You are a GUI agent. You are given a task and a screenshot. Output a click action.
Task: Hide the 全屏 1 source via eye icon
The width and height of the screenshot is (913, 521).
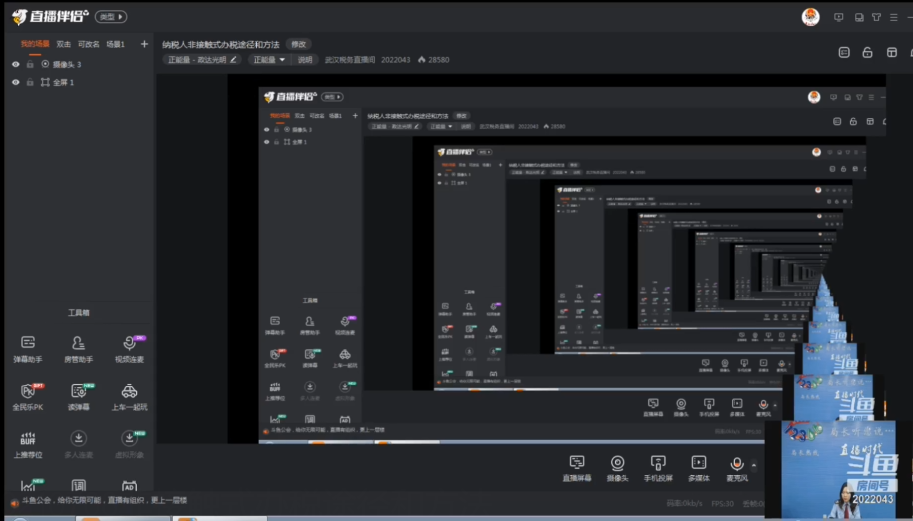click(16, 83)
